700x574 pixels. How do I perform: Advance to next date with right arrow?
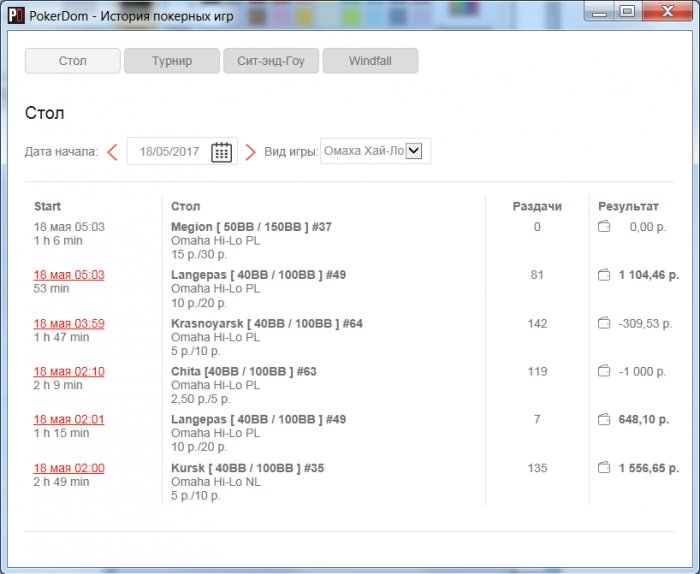tap(250, 152)
